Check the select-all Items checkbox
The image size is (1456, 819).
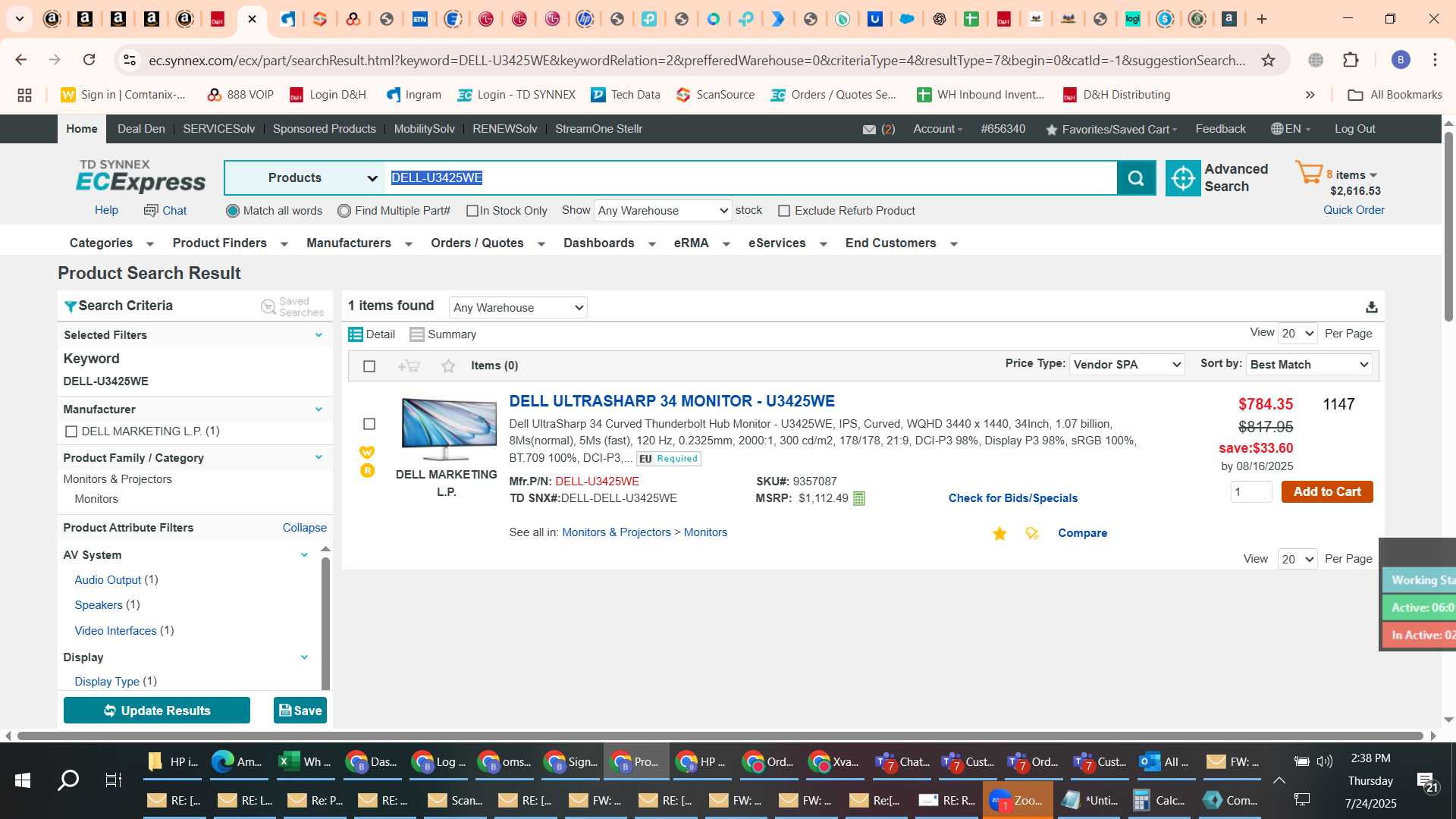click(x=369, y=366)
